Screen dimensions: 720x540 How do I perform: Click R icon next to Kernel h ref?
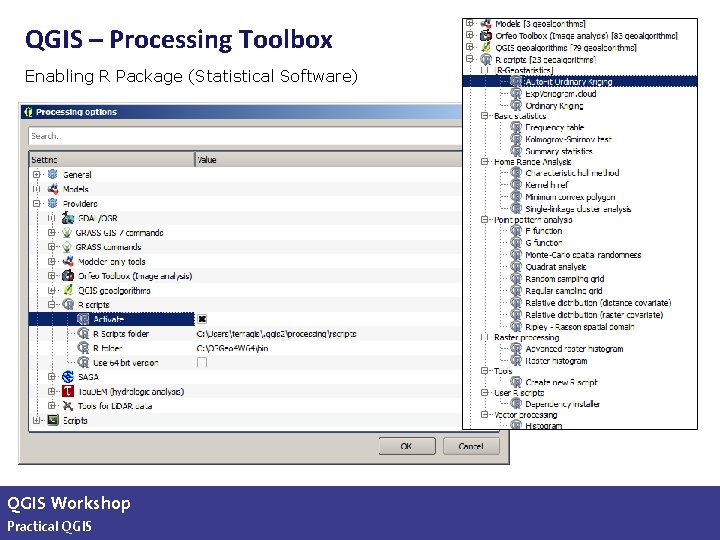pyautogui.click(x=516, y=185)
